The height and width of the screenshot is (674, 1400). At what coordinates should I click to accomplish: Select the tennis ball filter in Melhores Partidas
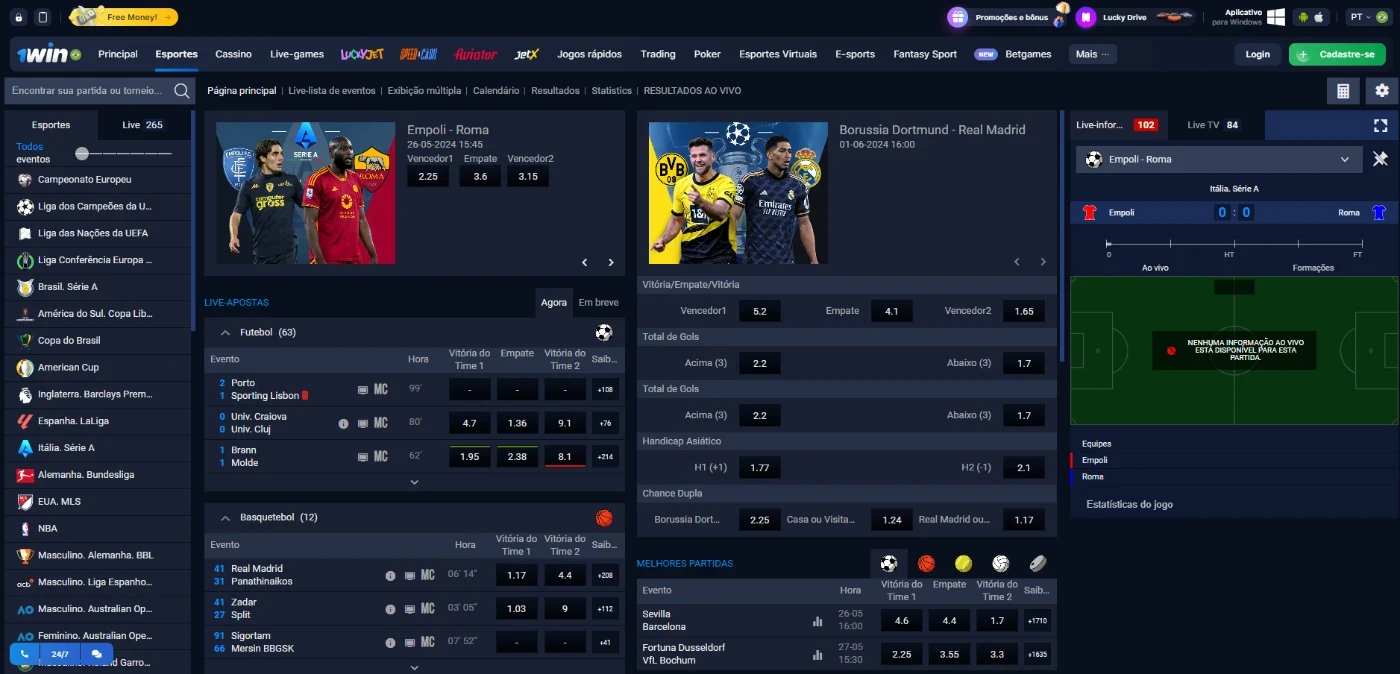pyautogui.click(x=963, y=563)
